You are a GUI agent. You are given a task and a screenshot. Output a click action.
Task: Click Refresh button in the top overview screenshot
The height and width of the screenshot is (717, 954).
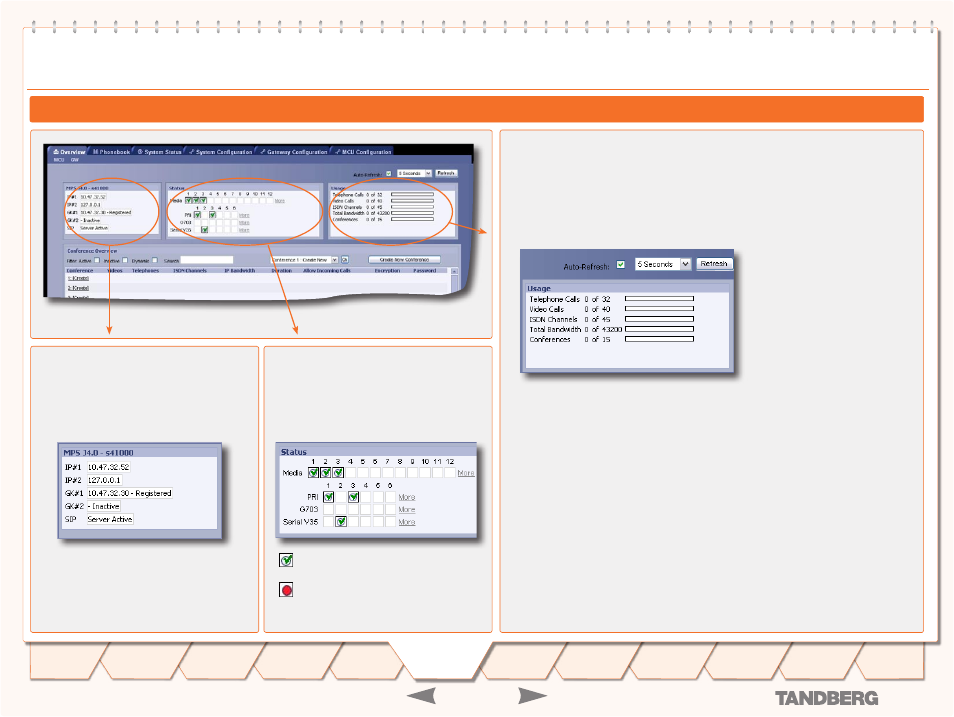(446, 173)
